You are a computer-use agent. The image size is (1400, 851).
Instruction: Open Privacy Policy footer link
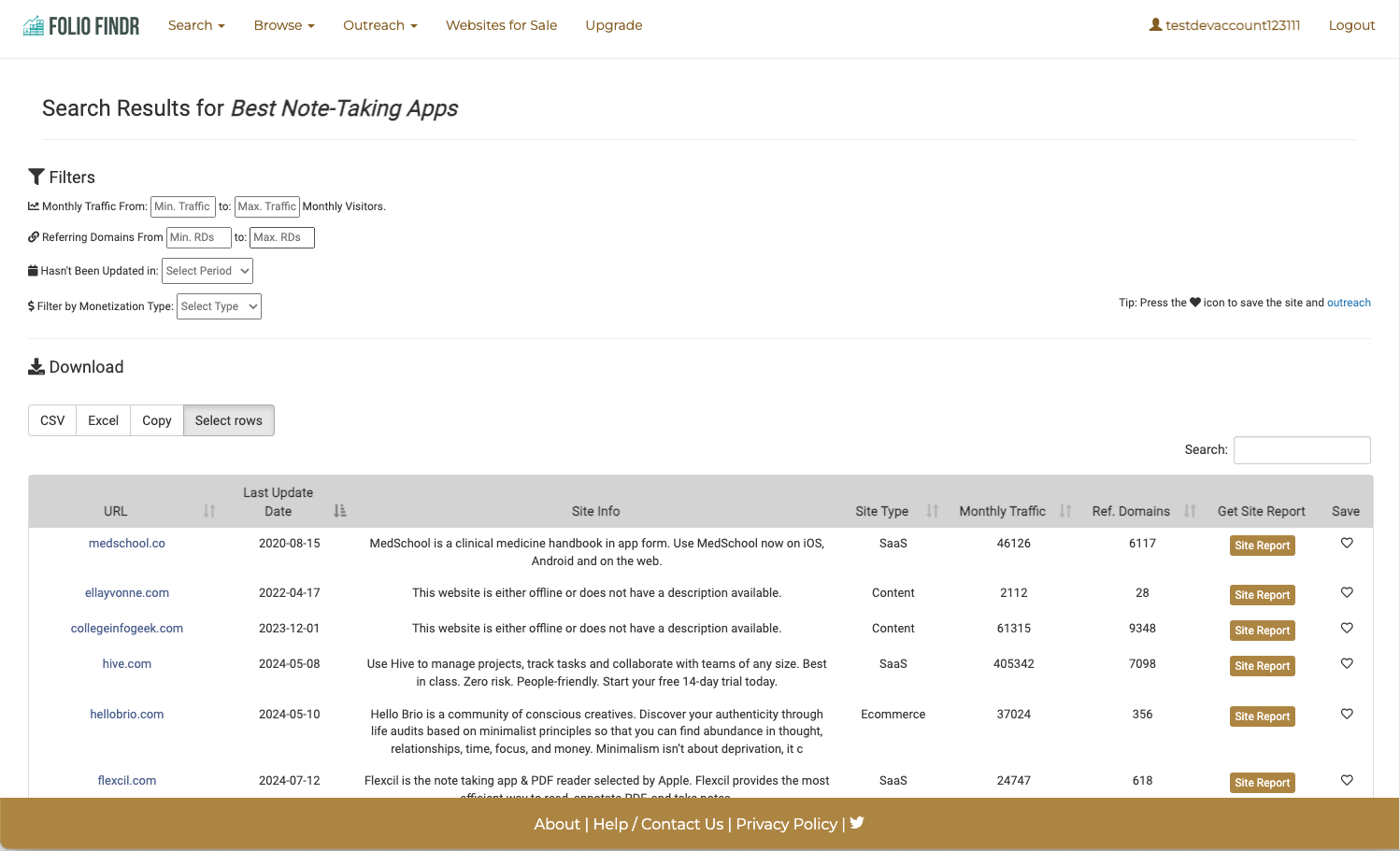click(787, 824)
